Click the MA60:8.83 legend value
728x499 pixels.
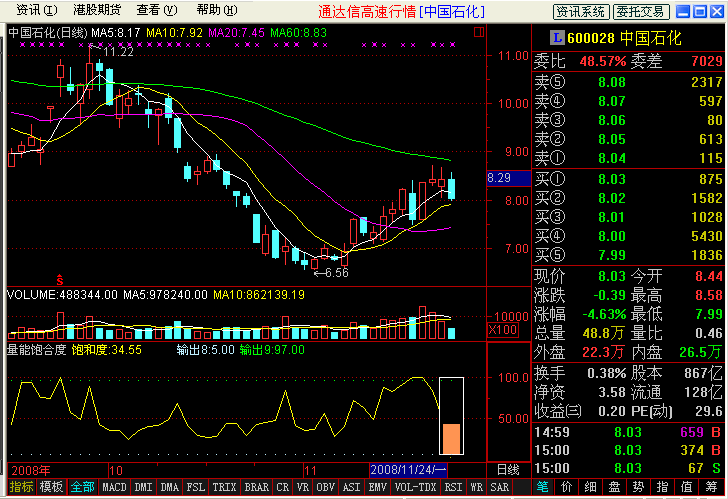point(299,32)
